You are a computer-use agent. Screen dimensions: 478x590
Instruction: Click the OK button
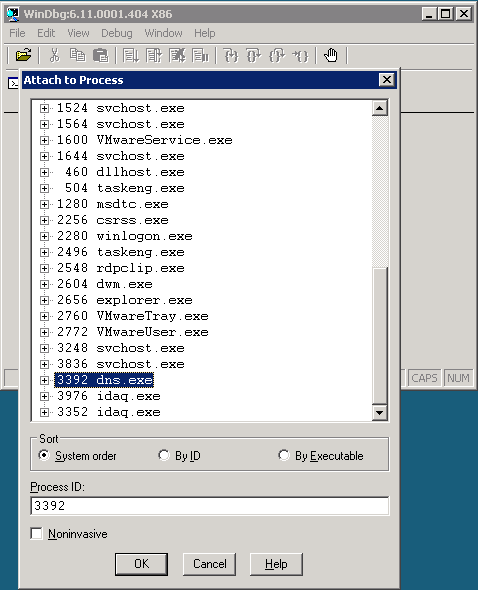(x=142, y=564)
